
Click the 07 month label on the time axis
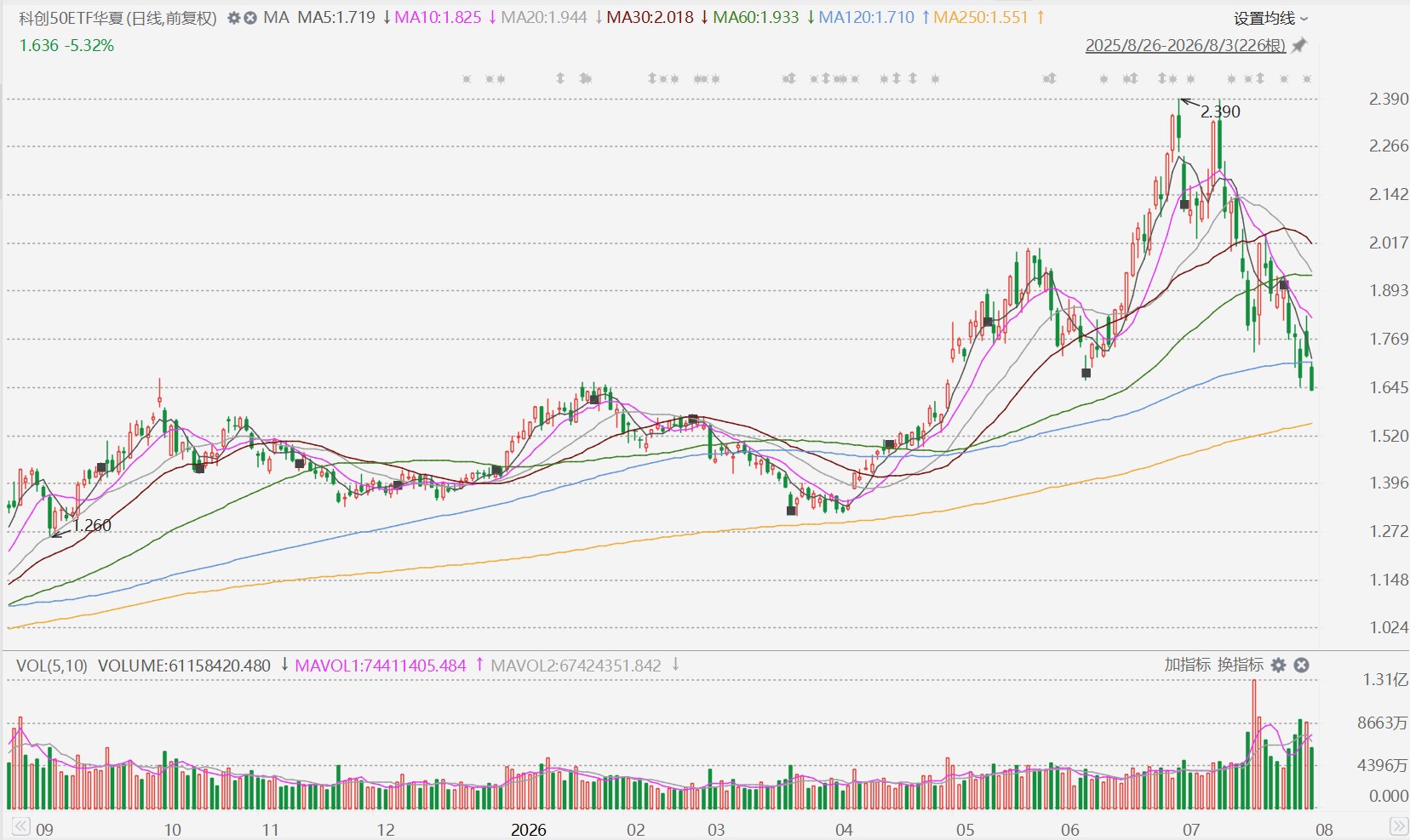(x=1190, y=830)
